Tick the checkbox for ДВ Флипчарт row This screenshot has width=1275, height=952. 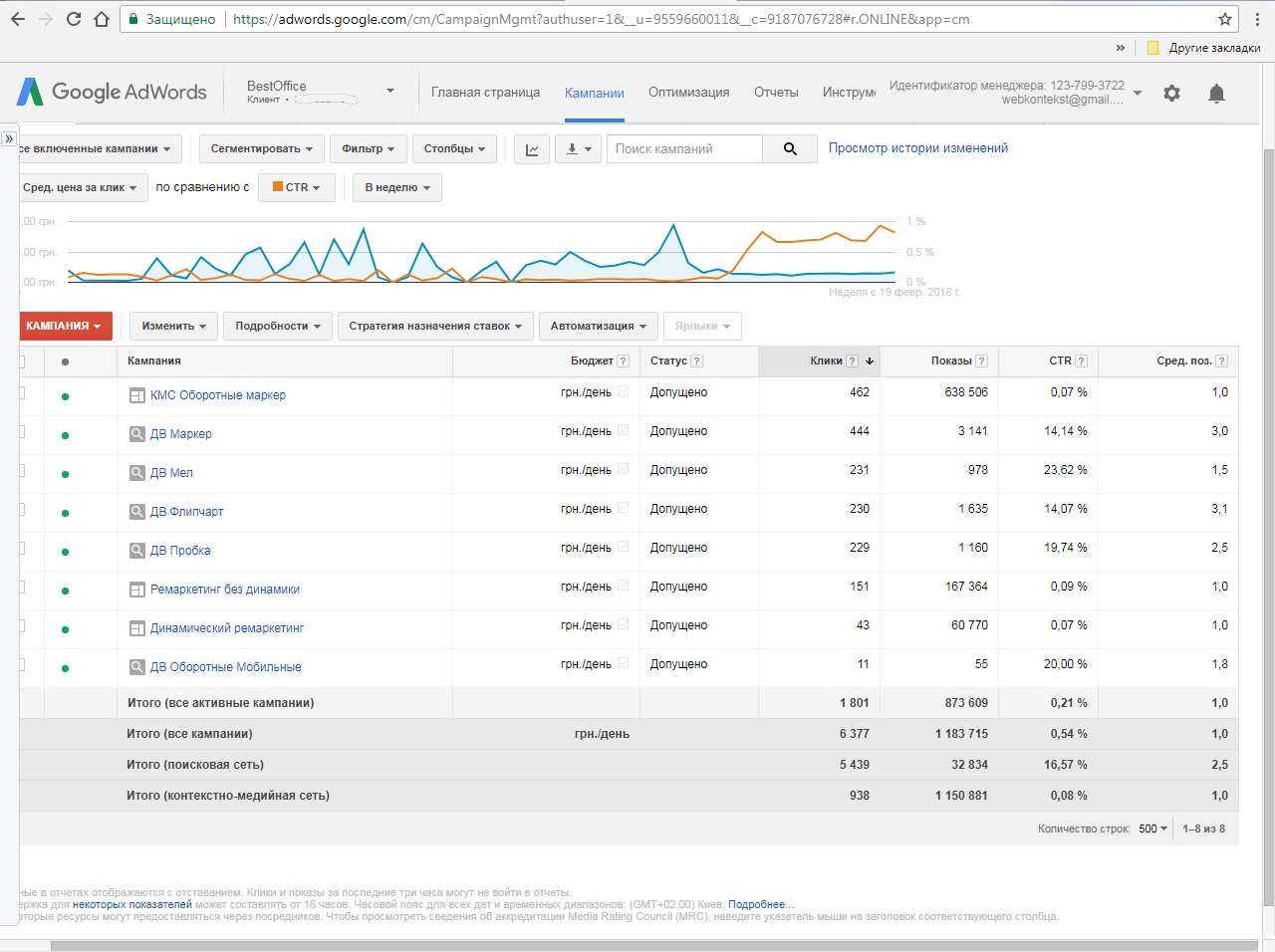[x=21, y=509]
